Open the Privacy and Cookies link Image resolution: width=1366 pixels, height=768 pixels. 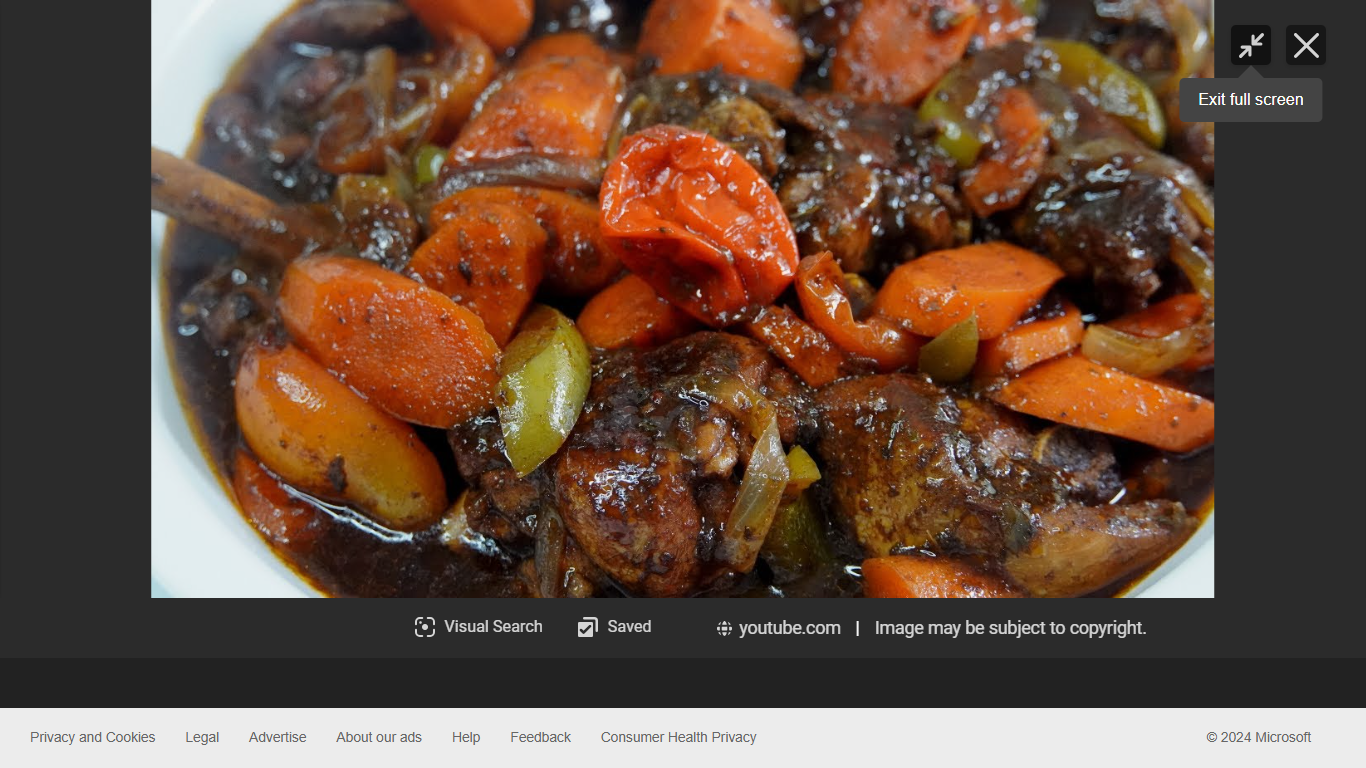(92, 737)
